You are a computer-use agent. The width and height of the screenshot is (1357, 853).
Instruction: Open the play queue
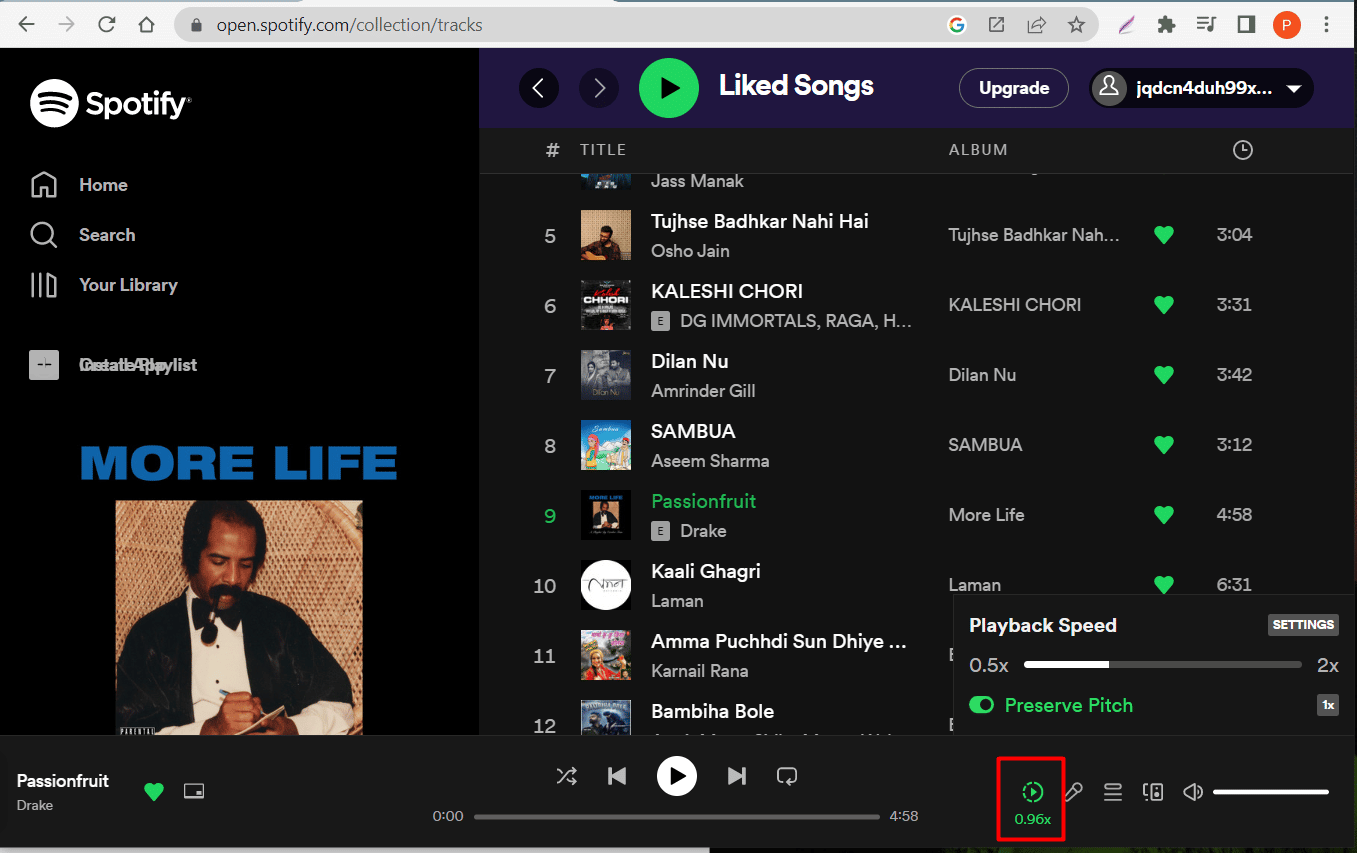pyautogui.click(x=1113, y=791)
